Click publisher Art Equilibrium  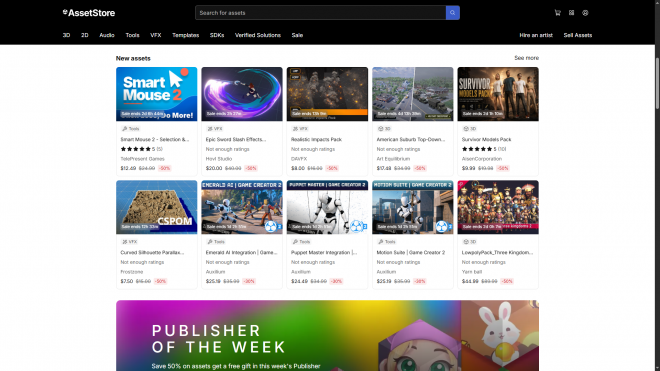coord(393,159)
